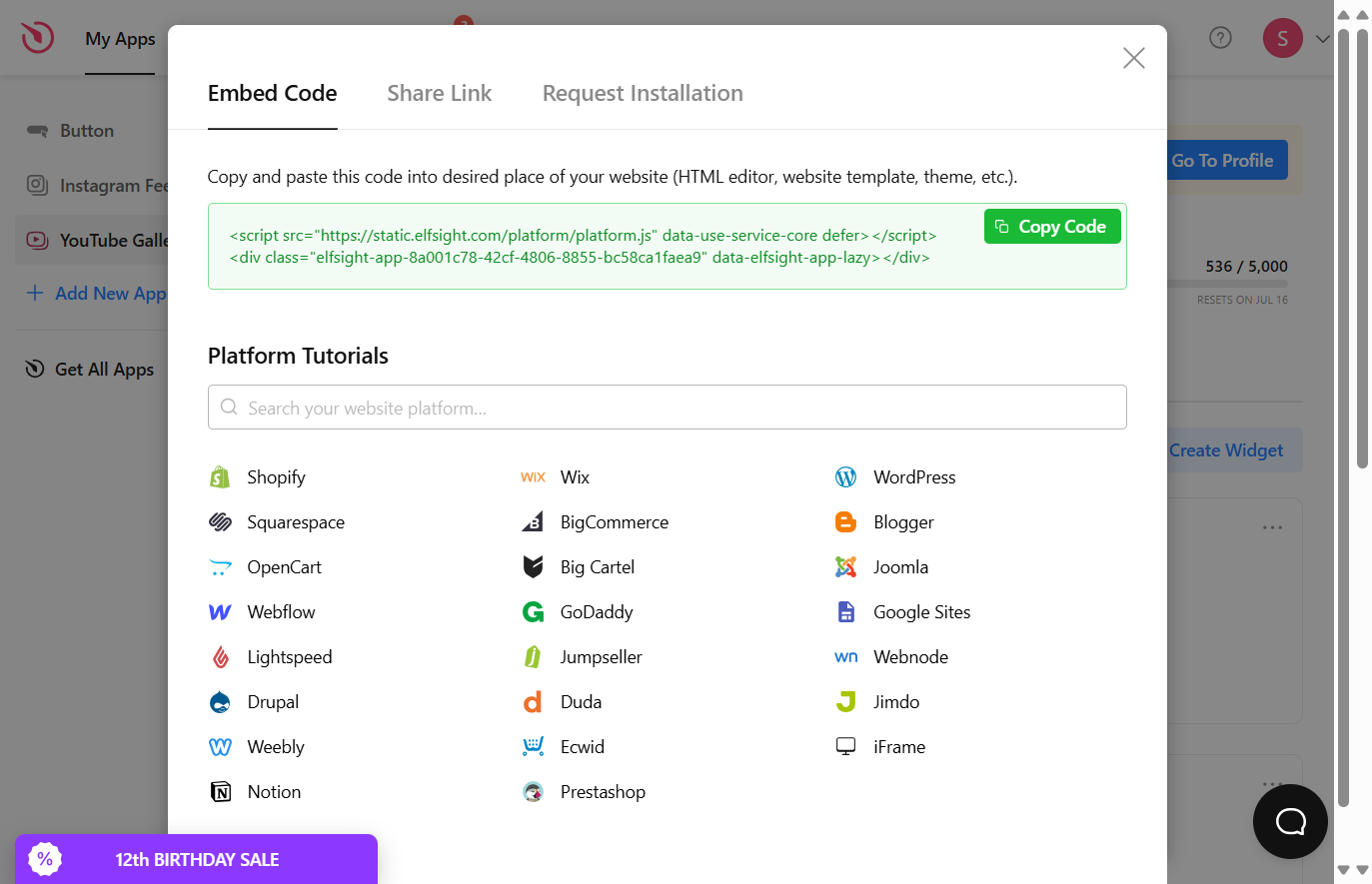Focus the website platform search field

pyautogui.click(x=668, y=408)
